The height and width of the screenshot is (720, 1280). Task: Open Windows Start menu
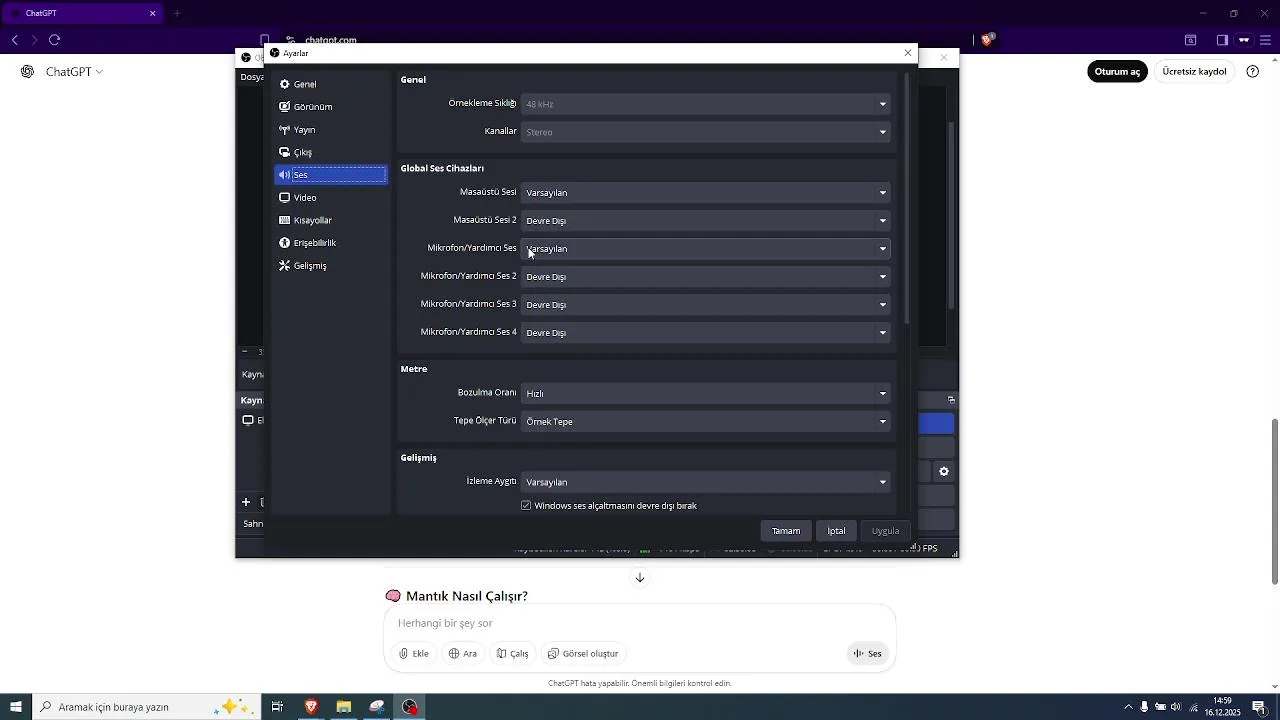click(x=15, y=707)
